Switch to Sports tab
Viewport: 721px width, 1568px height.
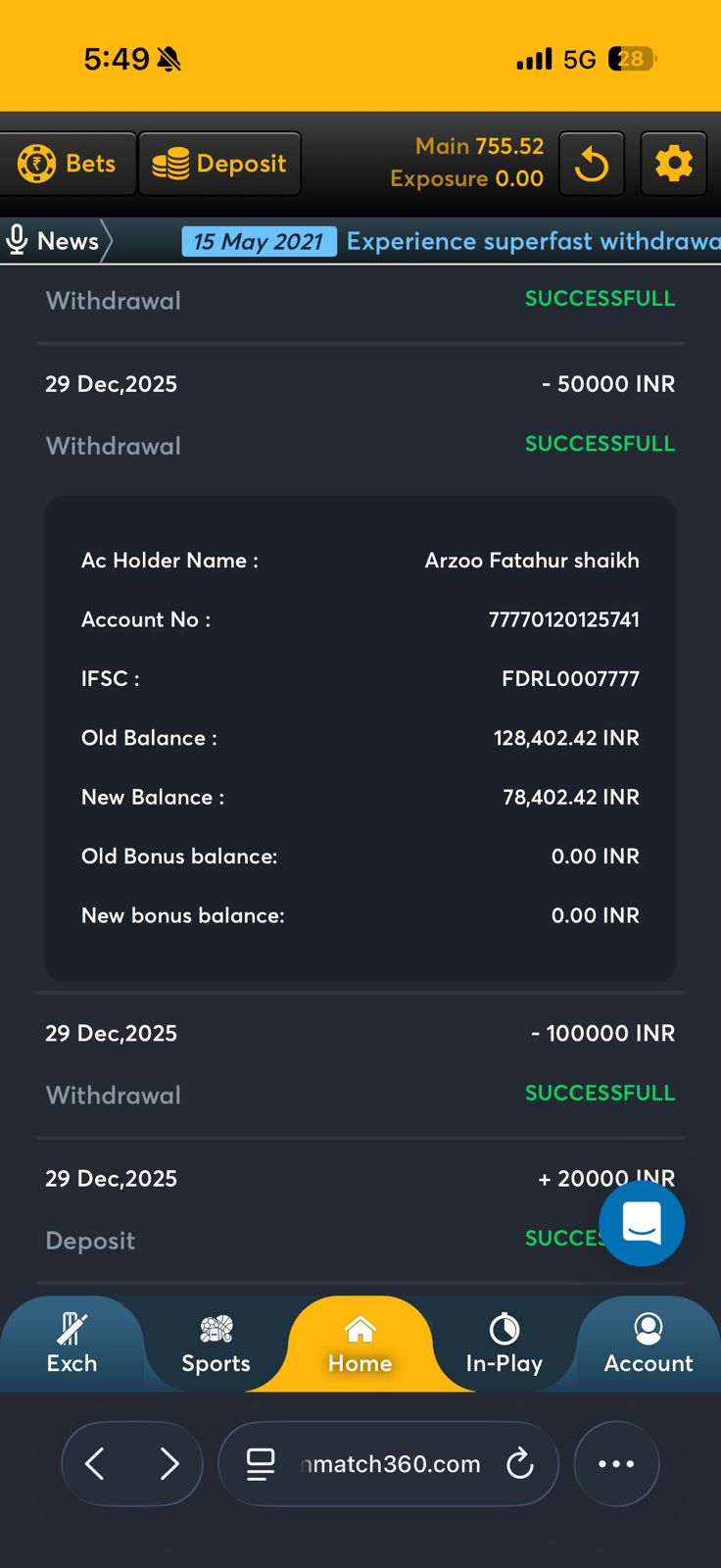(x=216, y=1345)
